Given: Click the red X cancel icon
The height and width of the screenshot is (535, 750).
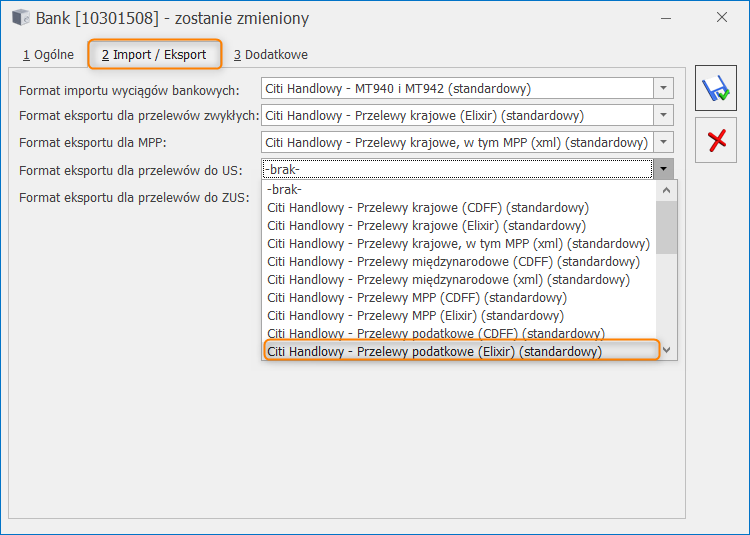Looking at the screenshot, I should click(715, 139).
